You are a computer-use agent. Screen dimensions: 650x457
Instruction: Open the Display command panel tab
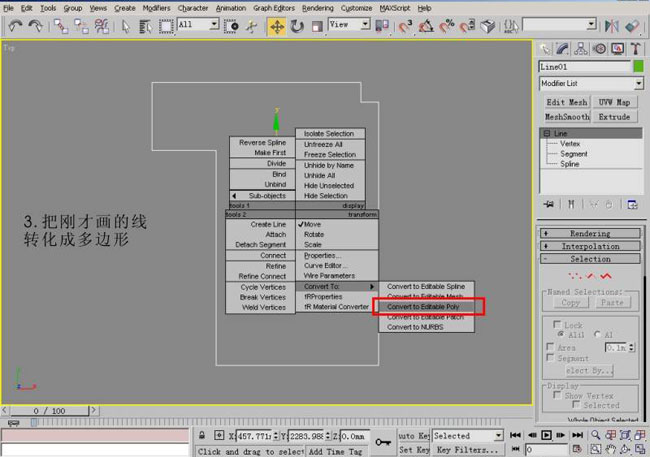click(618, 49)
